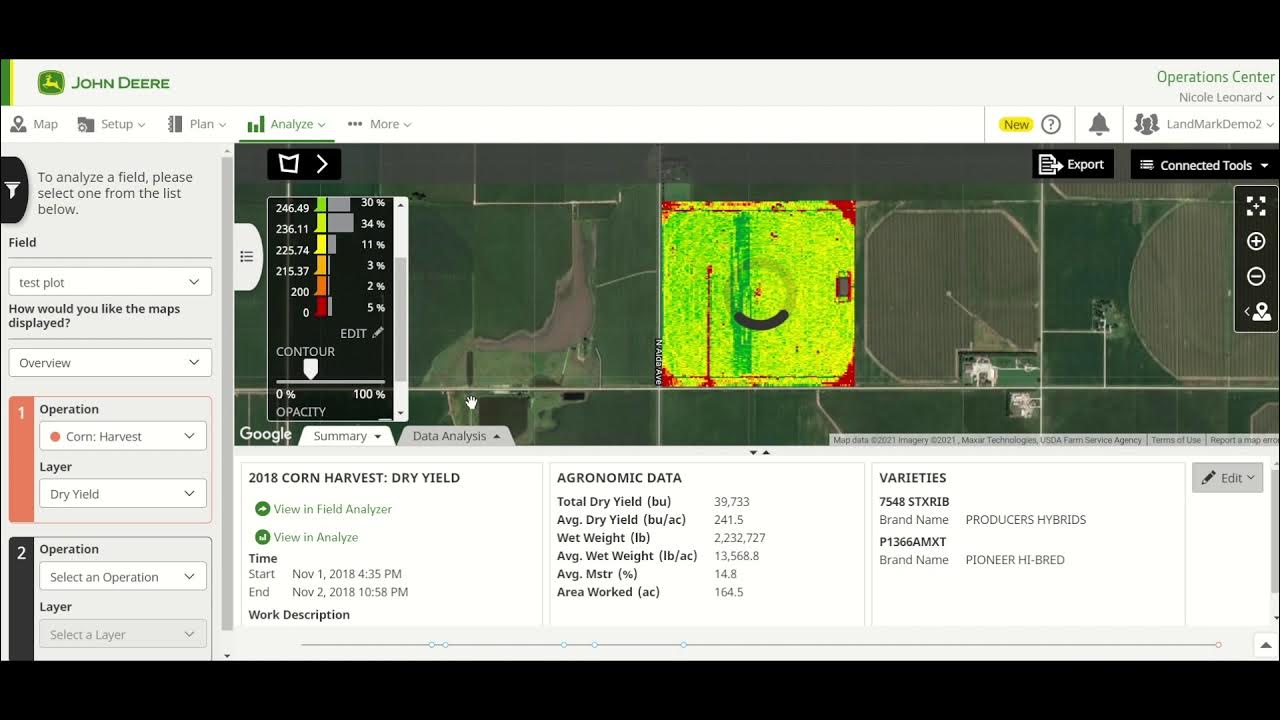Viewport: 1280px width, 720px height.
Task: Open the Select an Operation dropdown
Action: click(x=122, y=577)
